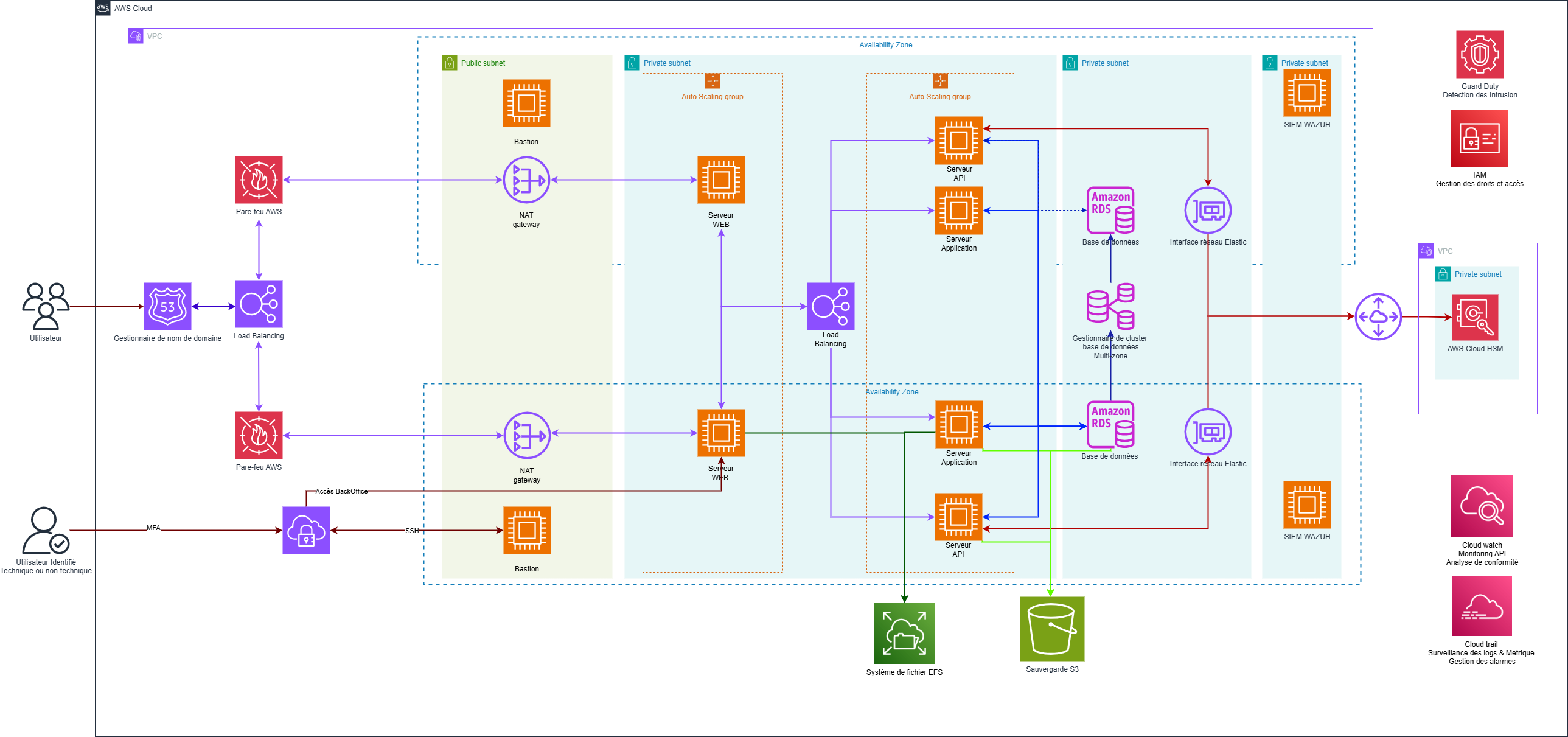Screen dimensions: 1568x737
Task: Click the multi-zone database cluster manager icon
Action: point(1111,306)
